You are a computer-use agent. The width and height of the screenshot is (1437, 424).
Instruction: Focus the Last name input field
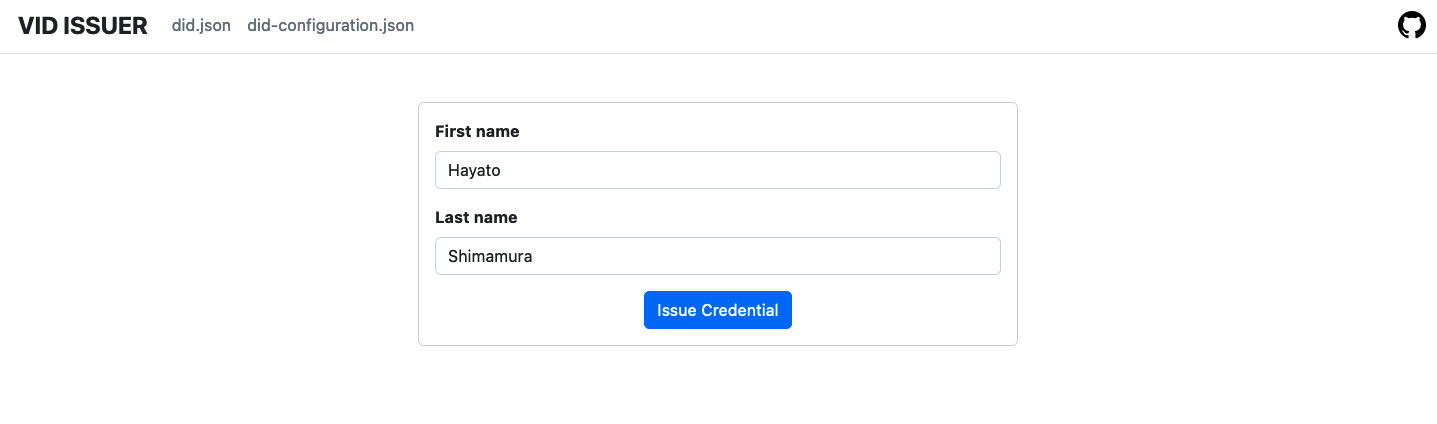click(x=717, y=256)
